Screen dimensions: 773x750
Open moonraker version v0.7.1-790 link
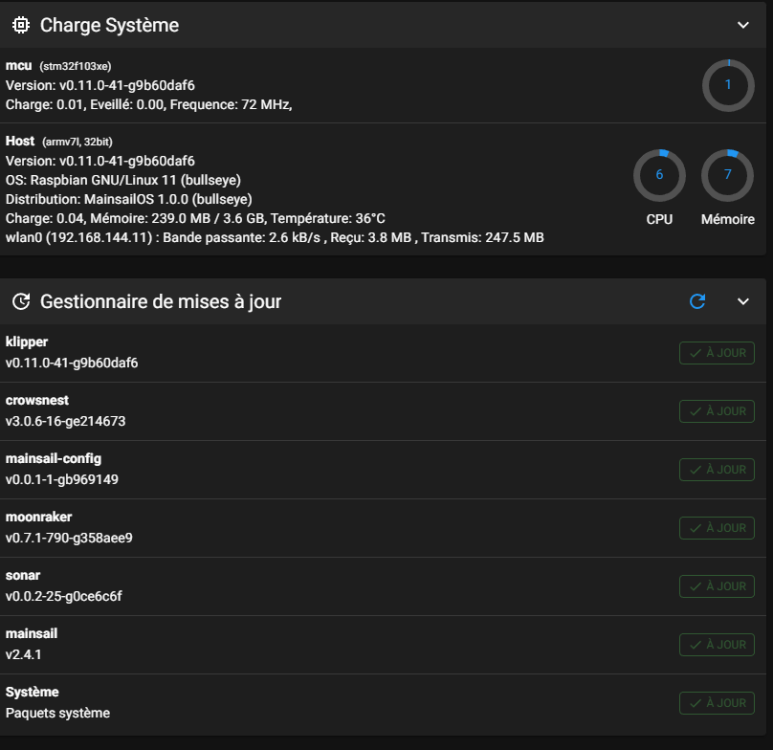69,538
